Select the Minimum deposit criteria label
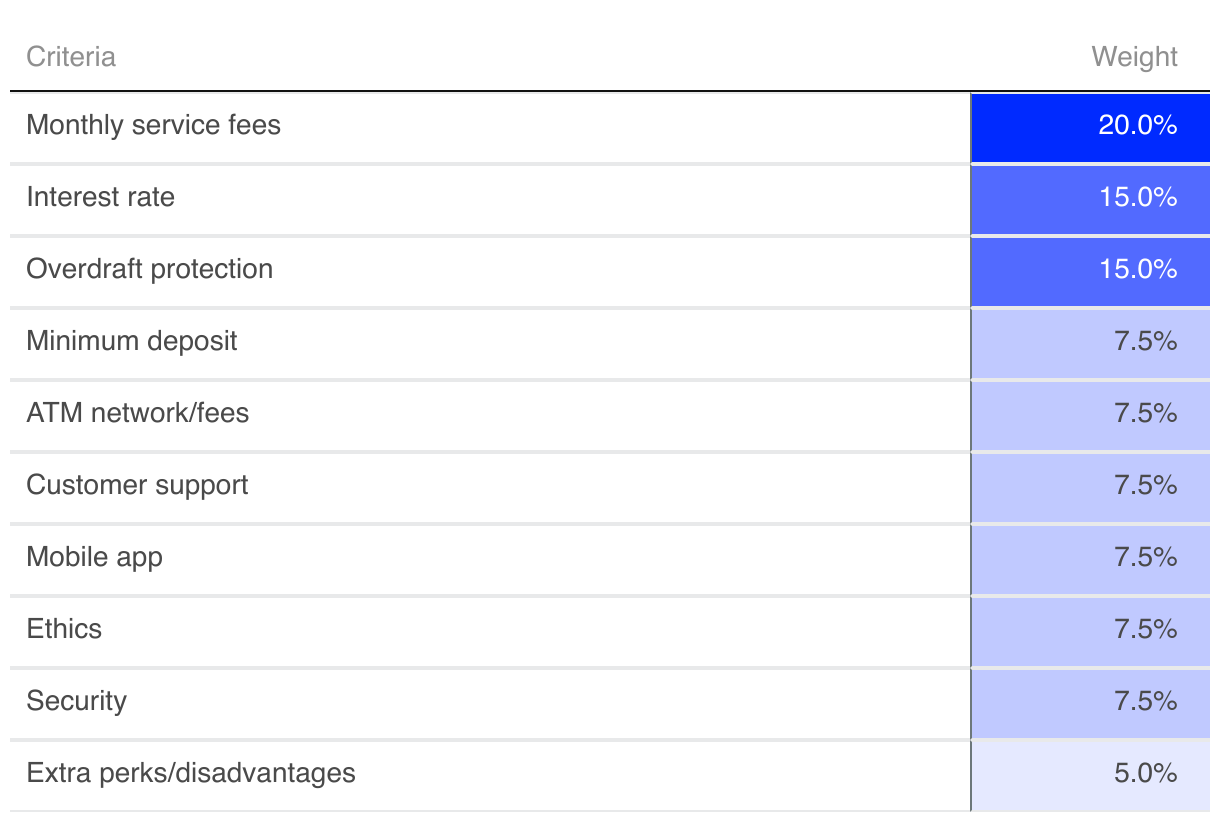 tap(132, 341)
